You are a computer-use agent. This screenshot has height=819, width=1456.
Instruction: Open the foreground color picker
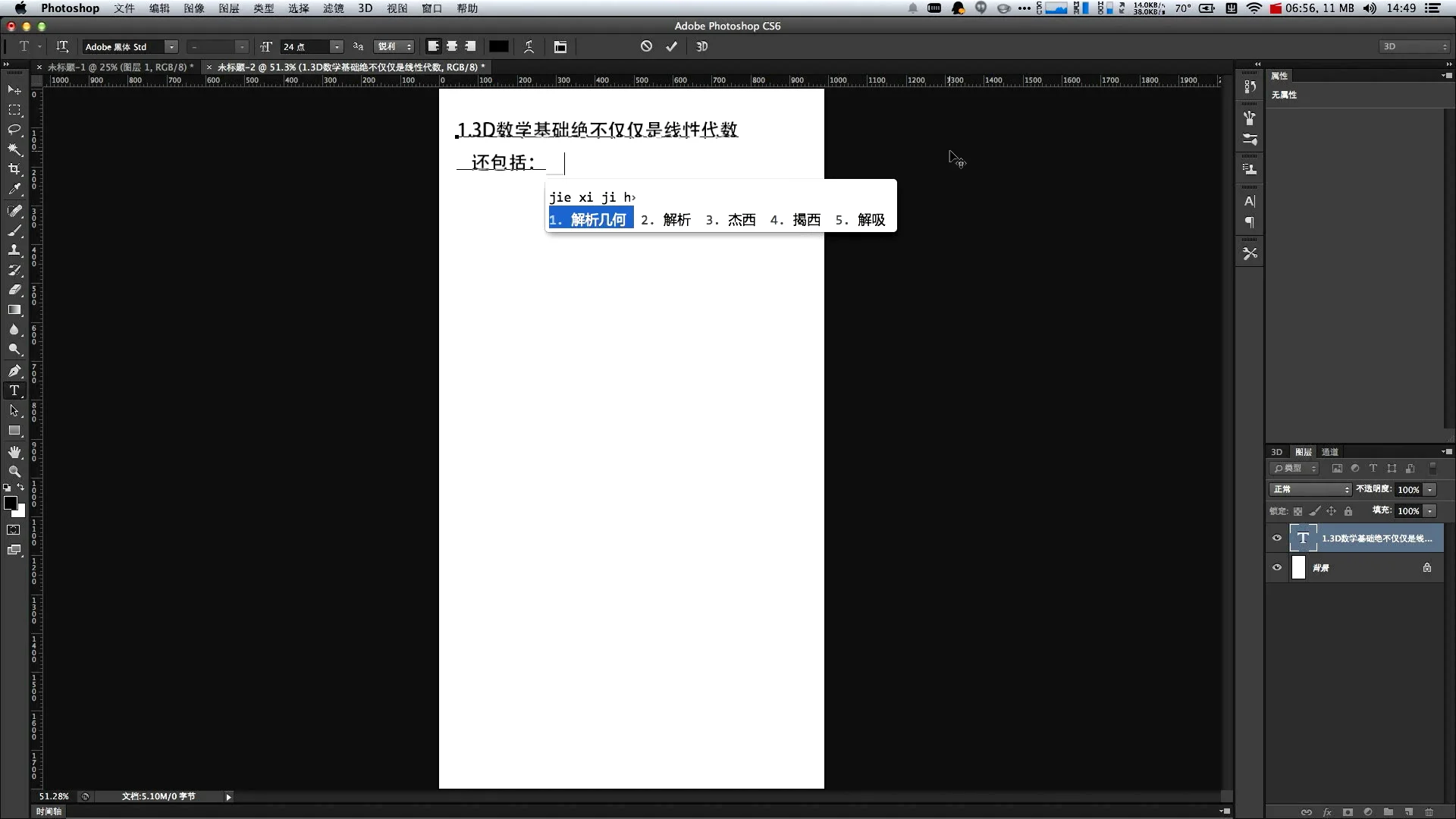pyautogui.click(x=11, y=504)
